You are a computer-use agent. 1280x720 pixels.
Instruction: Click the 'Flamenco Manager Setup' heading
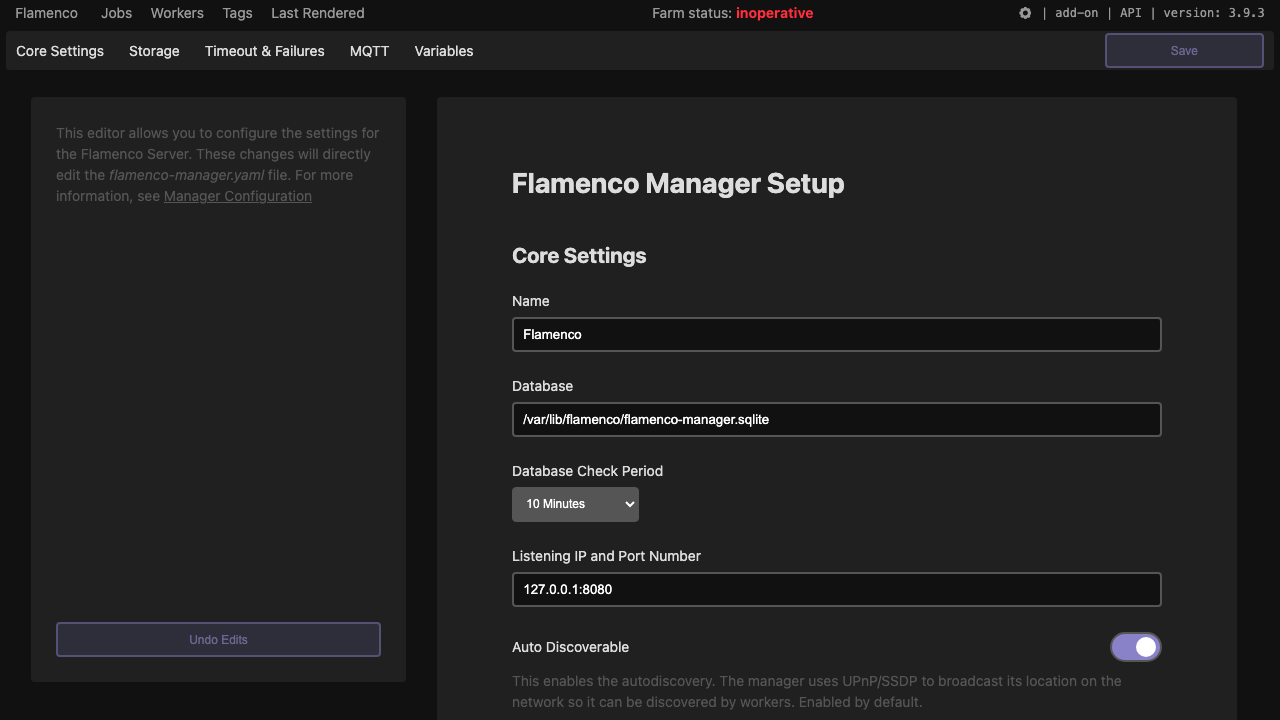678,183
